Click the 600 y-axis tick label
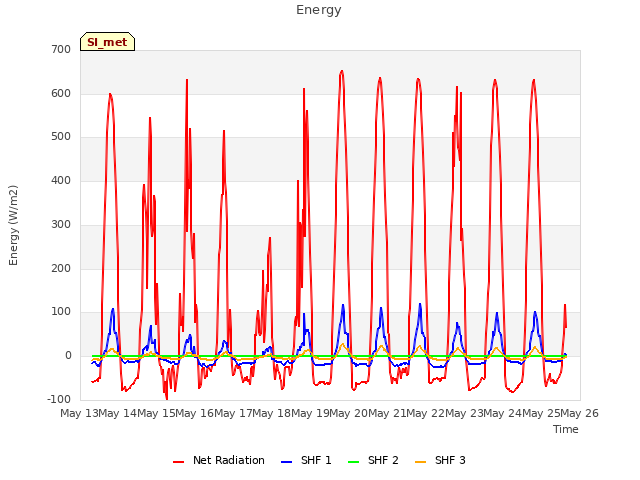 (x=61, y=93)
